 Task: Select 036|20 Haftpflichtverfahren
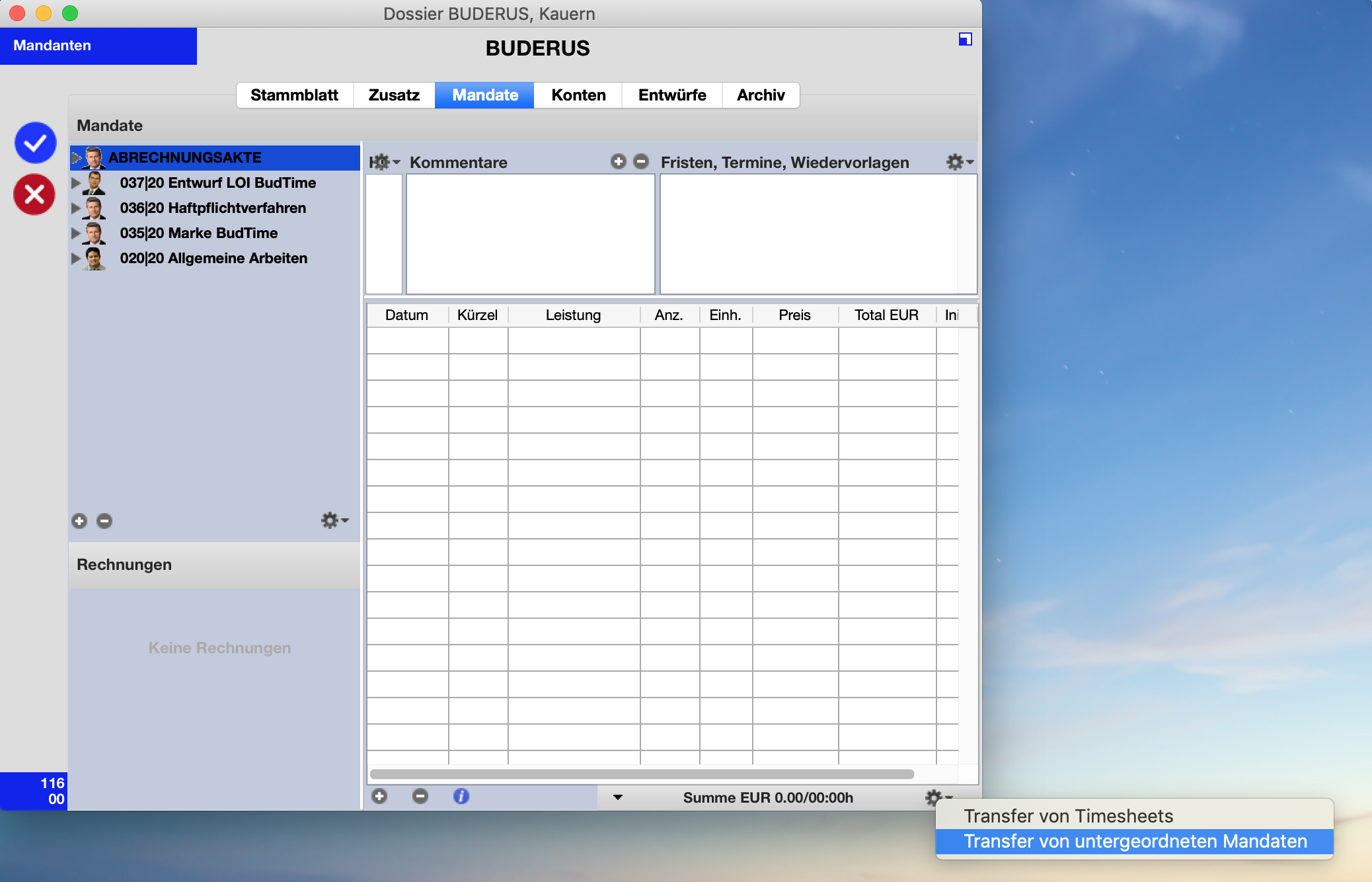coord(215,208)
